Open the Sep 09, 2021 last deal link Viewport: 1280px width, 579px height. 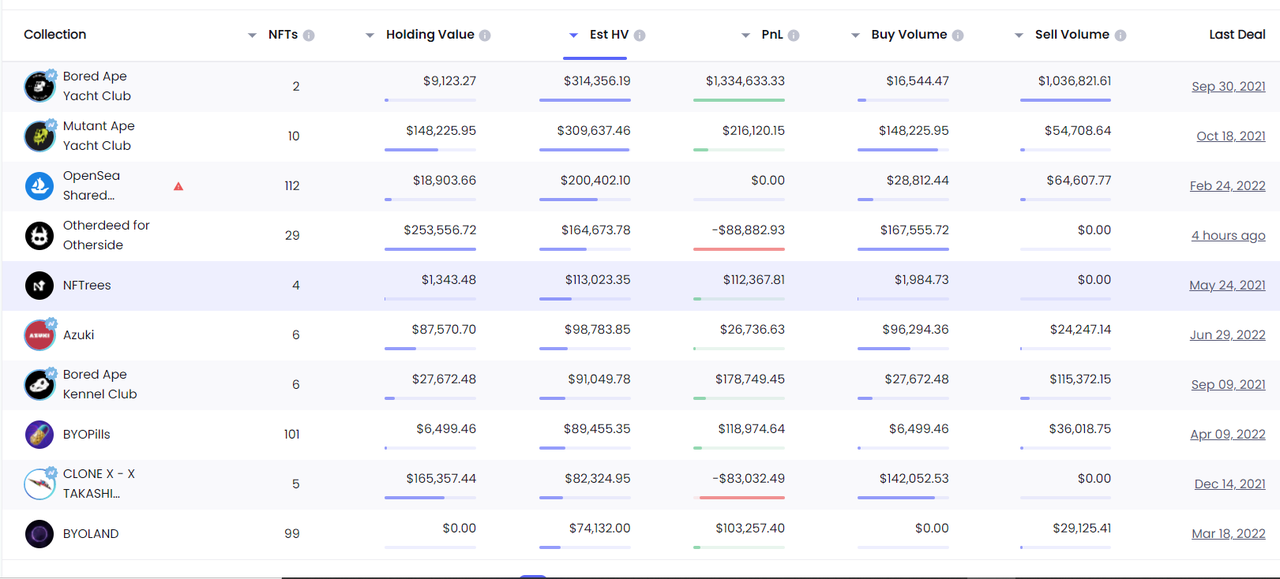click(x=1229, y=385)
